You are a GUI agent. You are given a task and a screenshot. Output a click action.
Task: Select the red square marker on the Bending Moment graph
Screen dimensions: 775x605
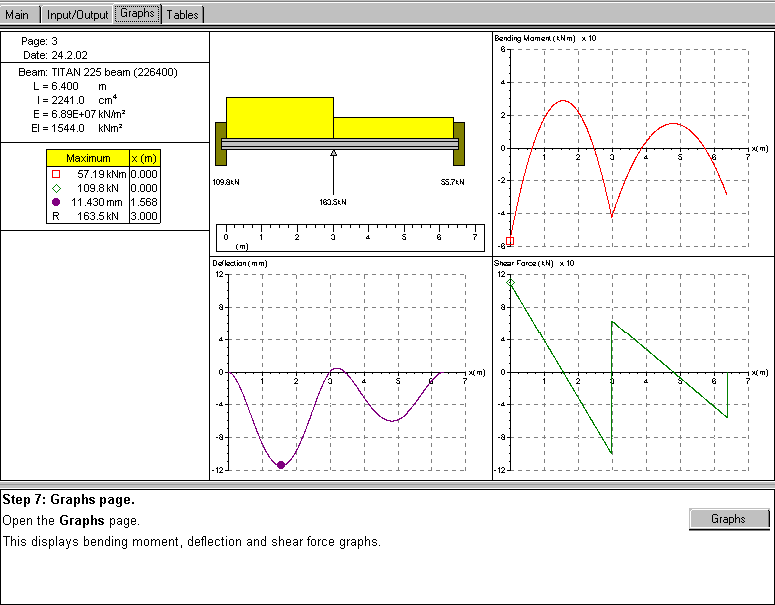click(x=510, y=241)
